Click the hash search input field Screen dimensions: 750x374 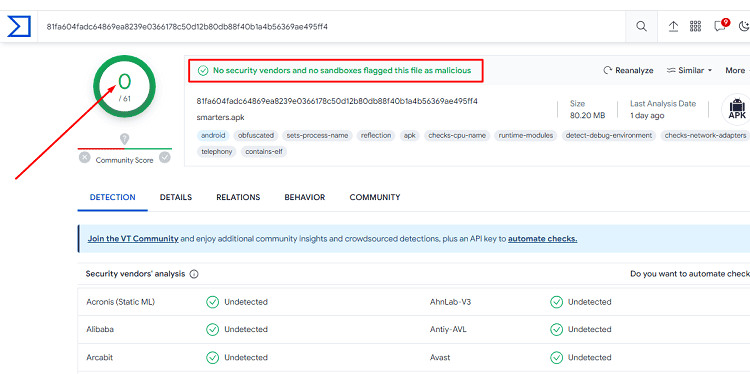[x=331, y=26]
